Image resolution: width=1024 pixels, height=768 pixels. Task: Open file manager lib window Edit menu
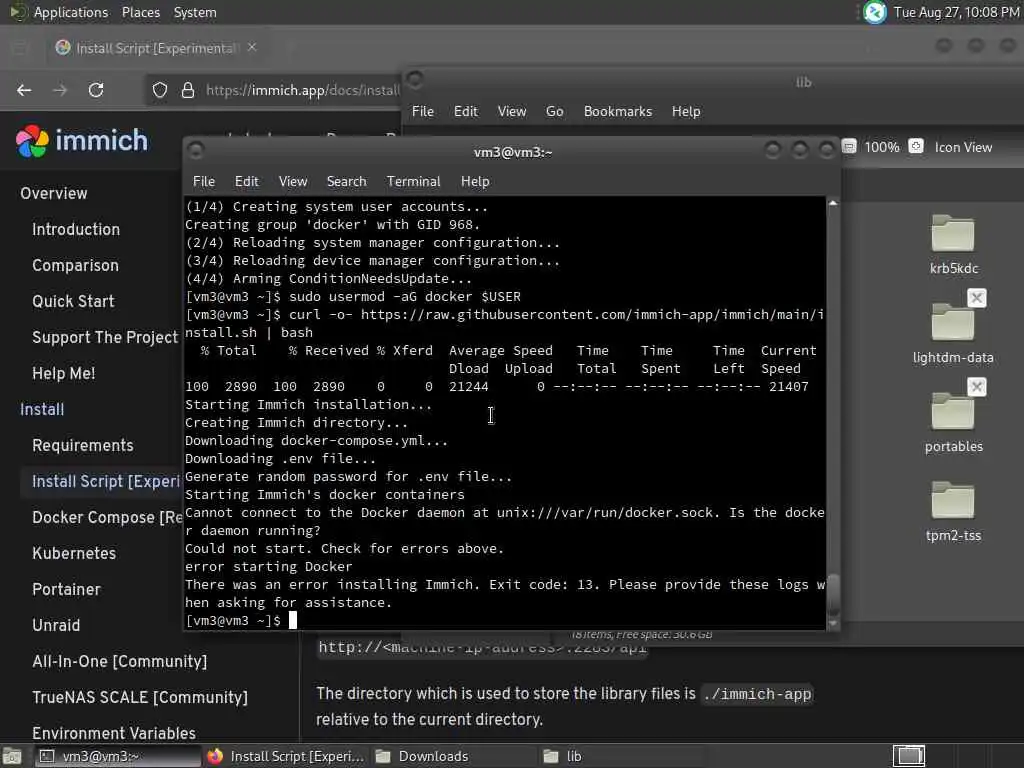coord(466,112)
